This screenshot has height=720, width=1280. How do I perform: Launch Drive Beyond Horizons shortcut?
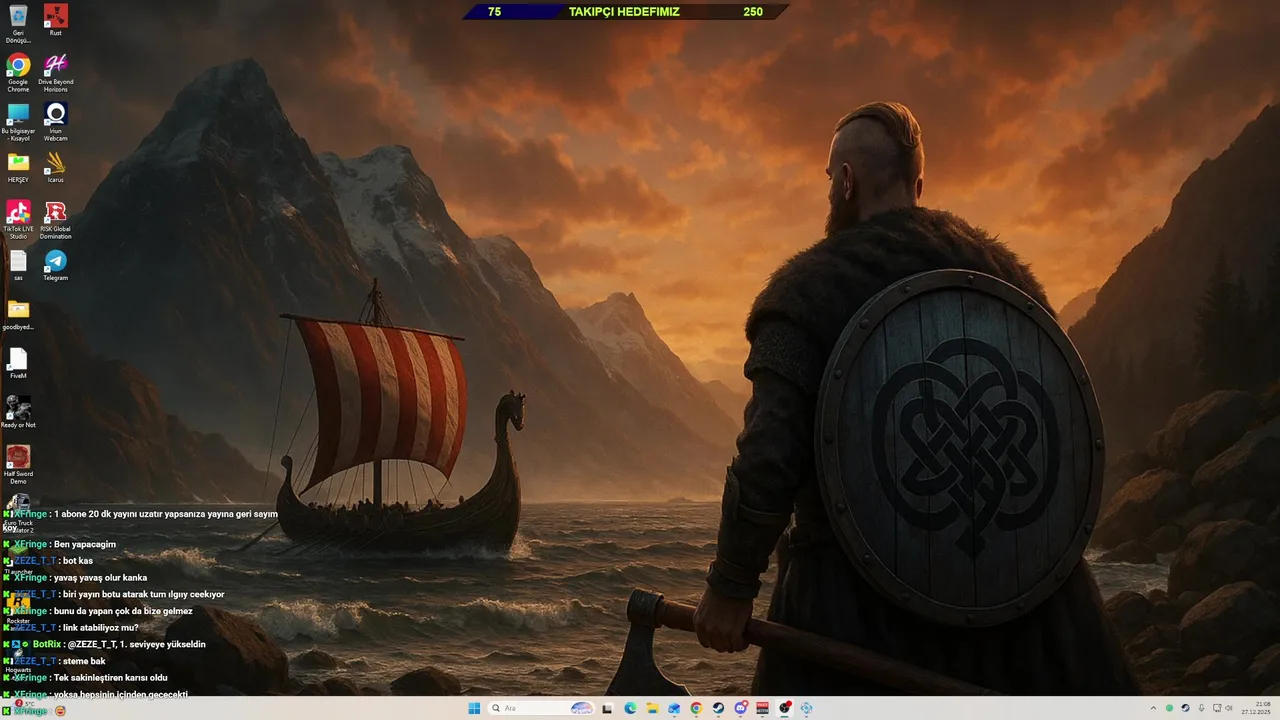56,72
